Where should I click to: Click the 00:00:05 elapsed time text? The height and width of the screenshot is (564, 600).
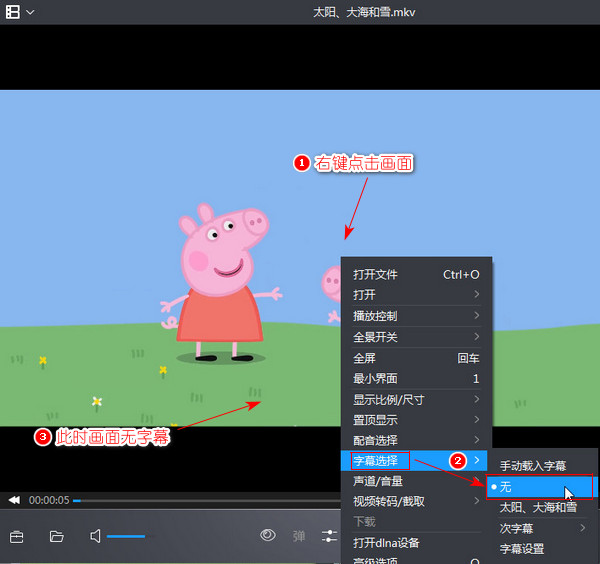click(x=49, y=500)
